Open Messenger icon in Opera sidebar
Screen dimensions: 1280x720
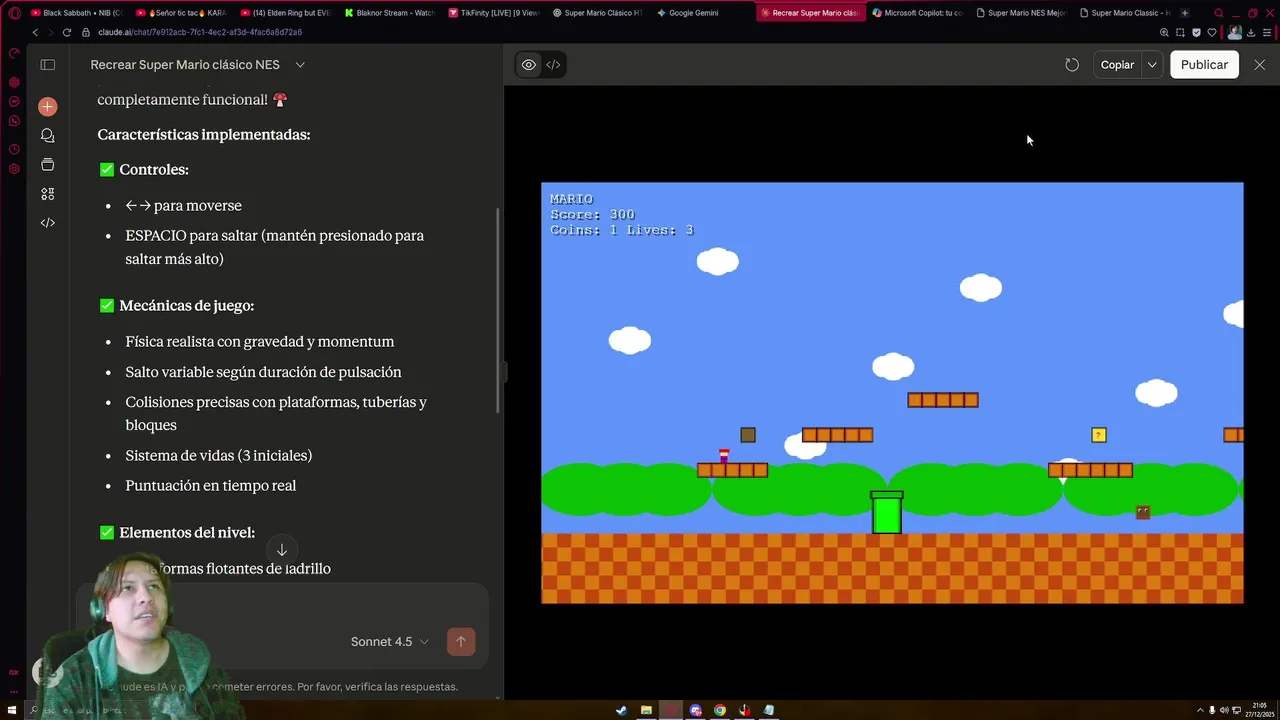point(14,102)
